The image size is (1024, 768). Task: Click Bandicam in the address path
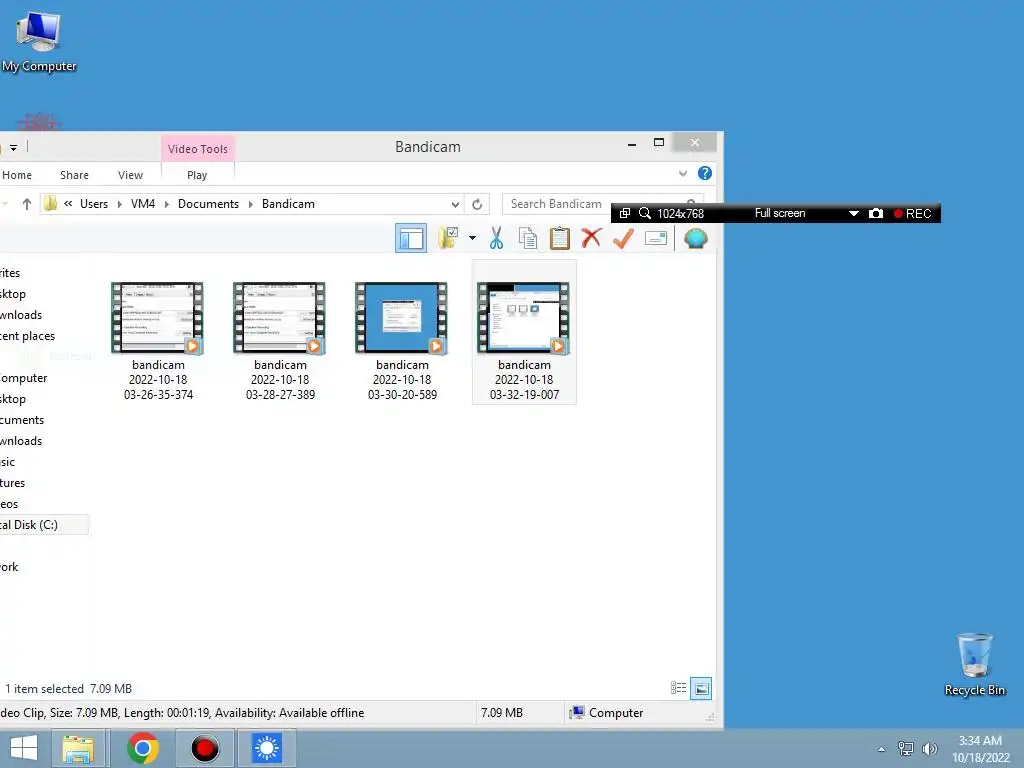288,204
